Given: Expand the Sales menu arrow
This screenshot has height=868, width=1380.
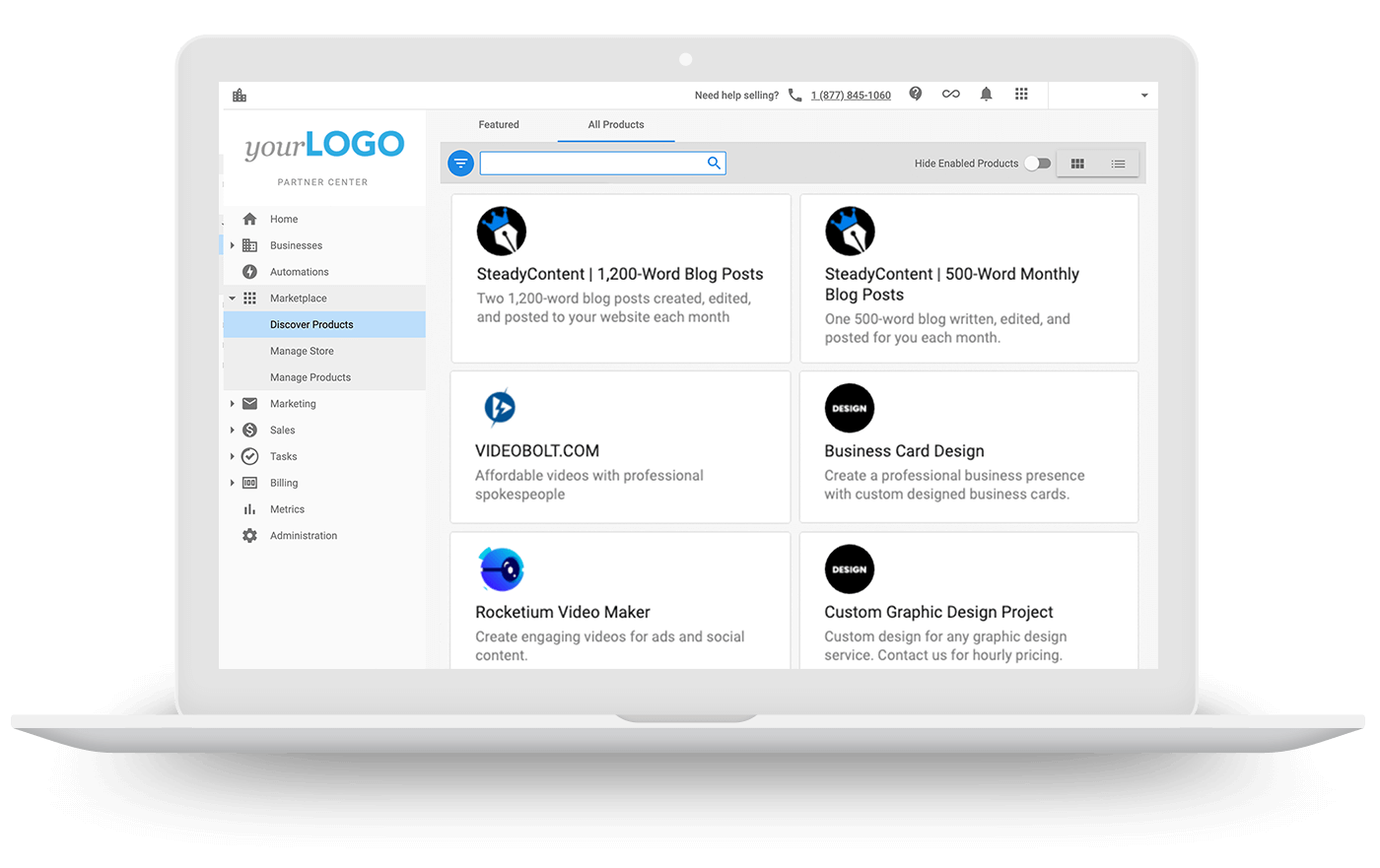Looking at the screenshot, I should pyautogui.click(x=233, y=430).
